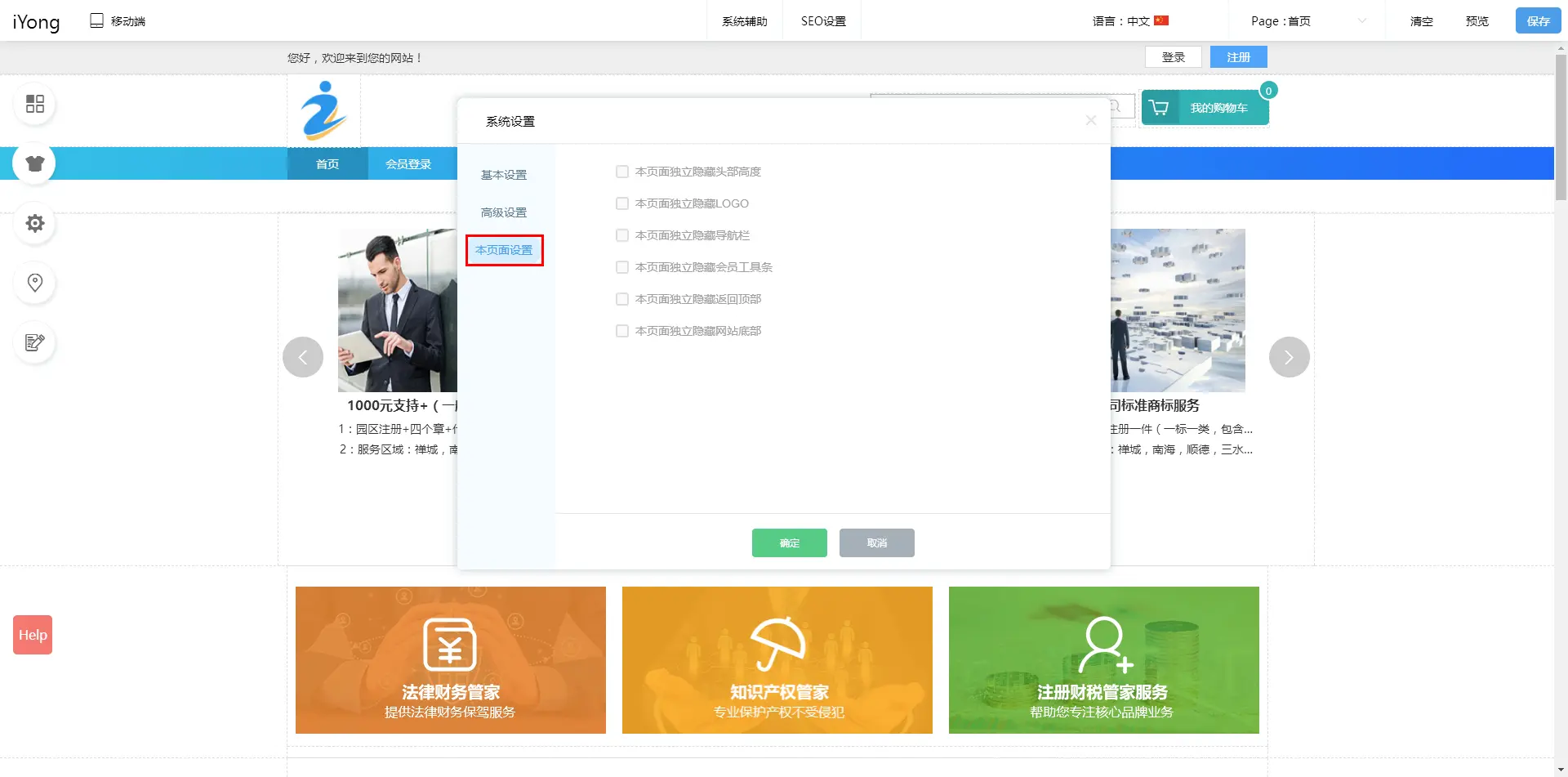Switch to 基本设置 tab

(x=504, y=175)
